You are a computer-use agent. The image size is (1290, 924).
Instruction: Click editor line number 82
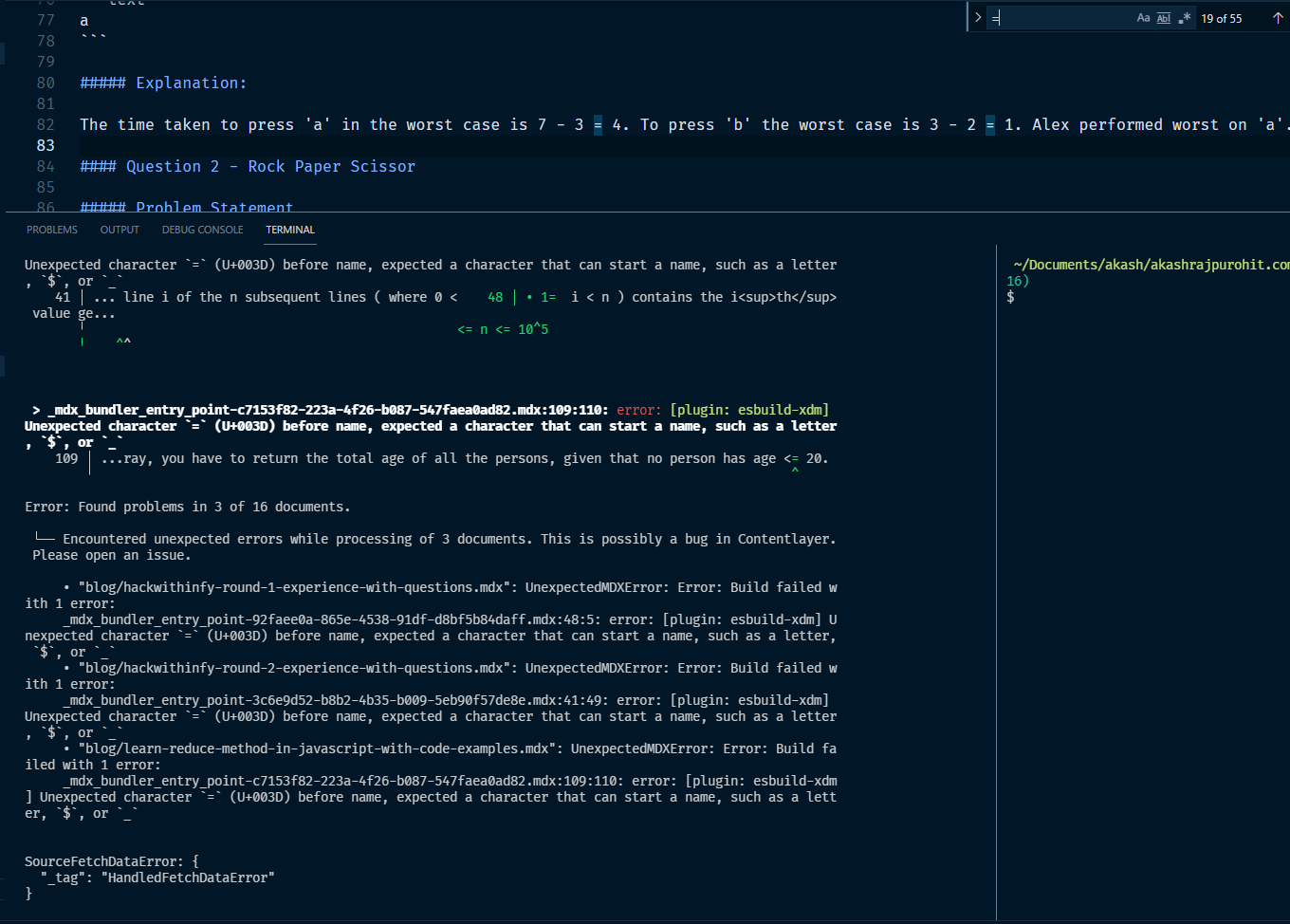pyautogui.click(x=46, y=124)
